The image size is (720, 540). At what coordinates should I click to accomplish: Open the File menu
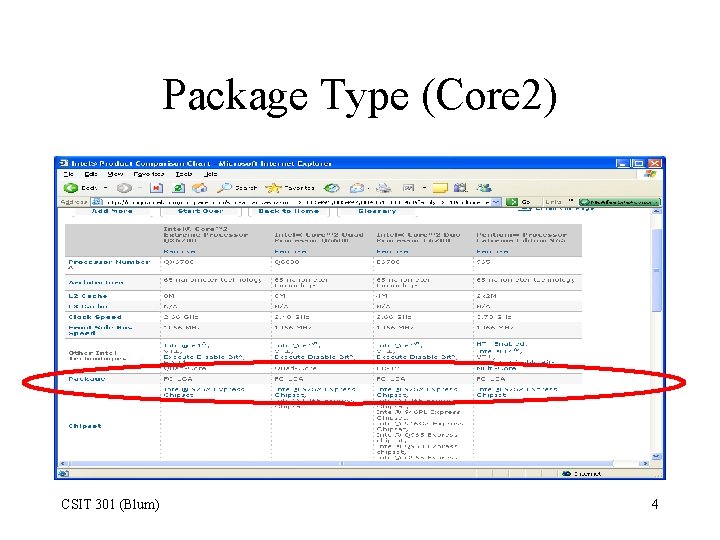click(69, 174)
